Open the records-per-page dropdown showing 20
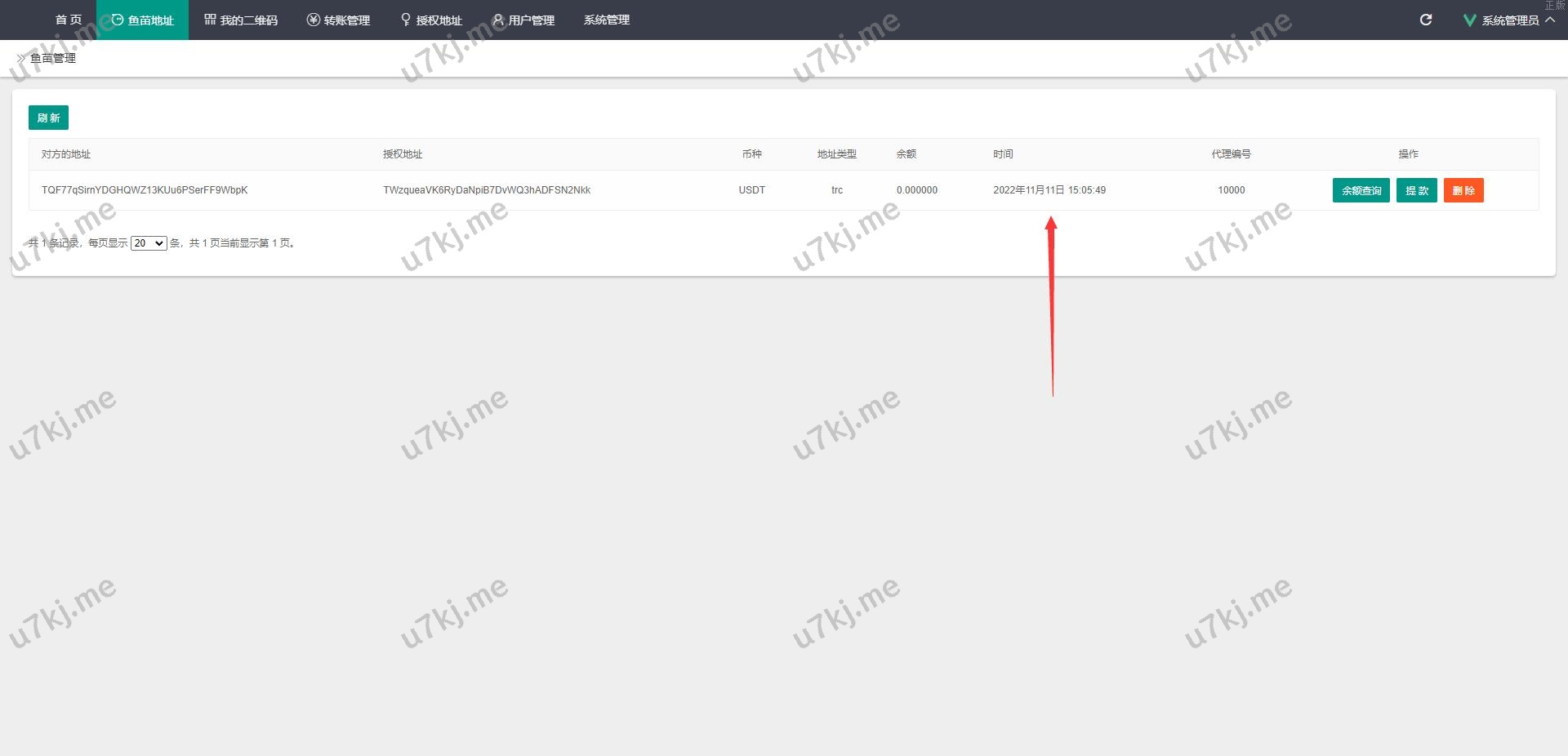1568x756 pixels. click(x=149, y=243)
